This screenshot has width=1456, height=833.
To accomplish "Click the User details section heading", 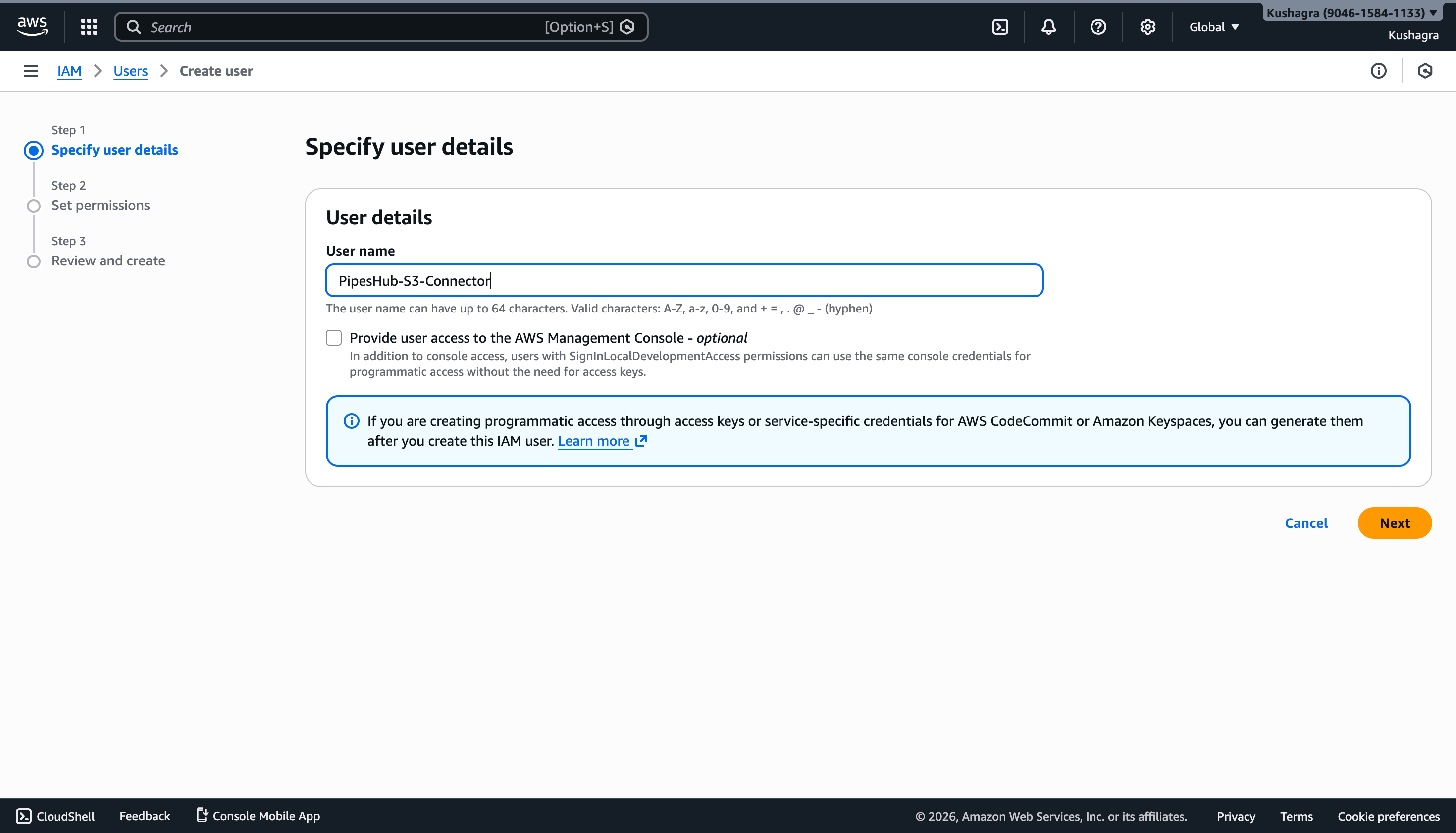I will [x=379, y=217].
